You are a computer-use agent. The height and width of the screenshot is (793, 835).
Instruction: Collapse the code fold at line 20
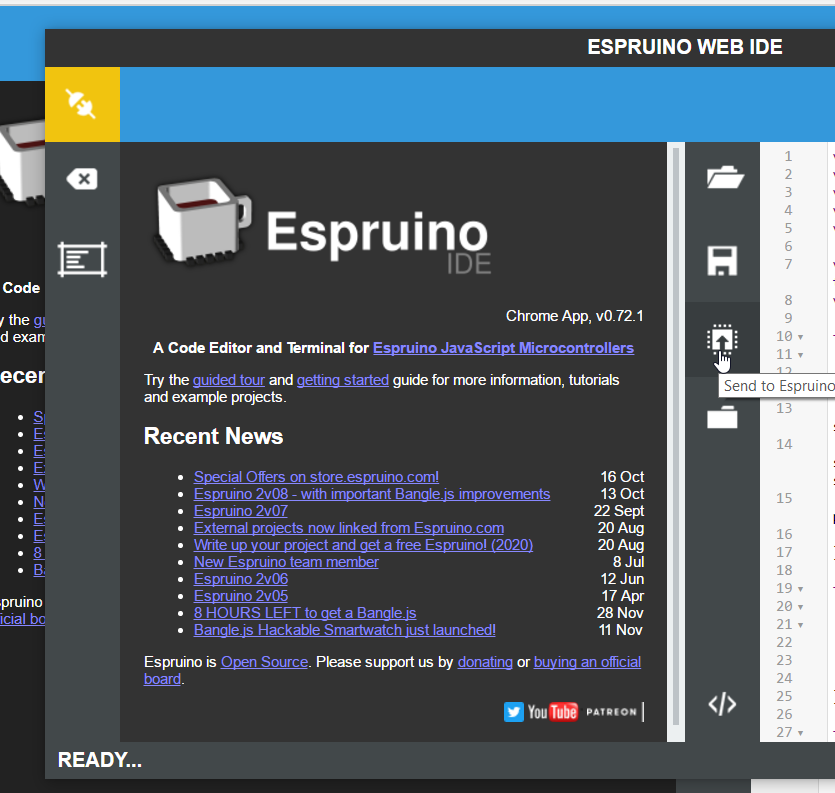coord(800,607)
